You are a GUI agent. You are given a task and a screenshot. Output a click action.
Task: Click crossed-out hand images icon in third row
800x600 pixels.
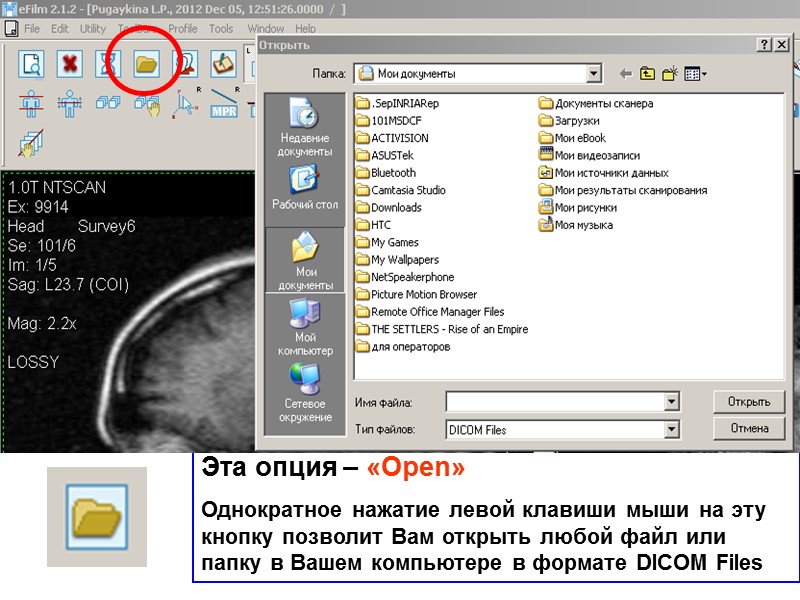pyautogui.click(x=31, y=143)
